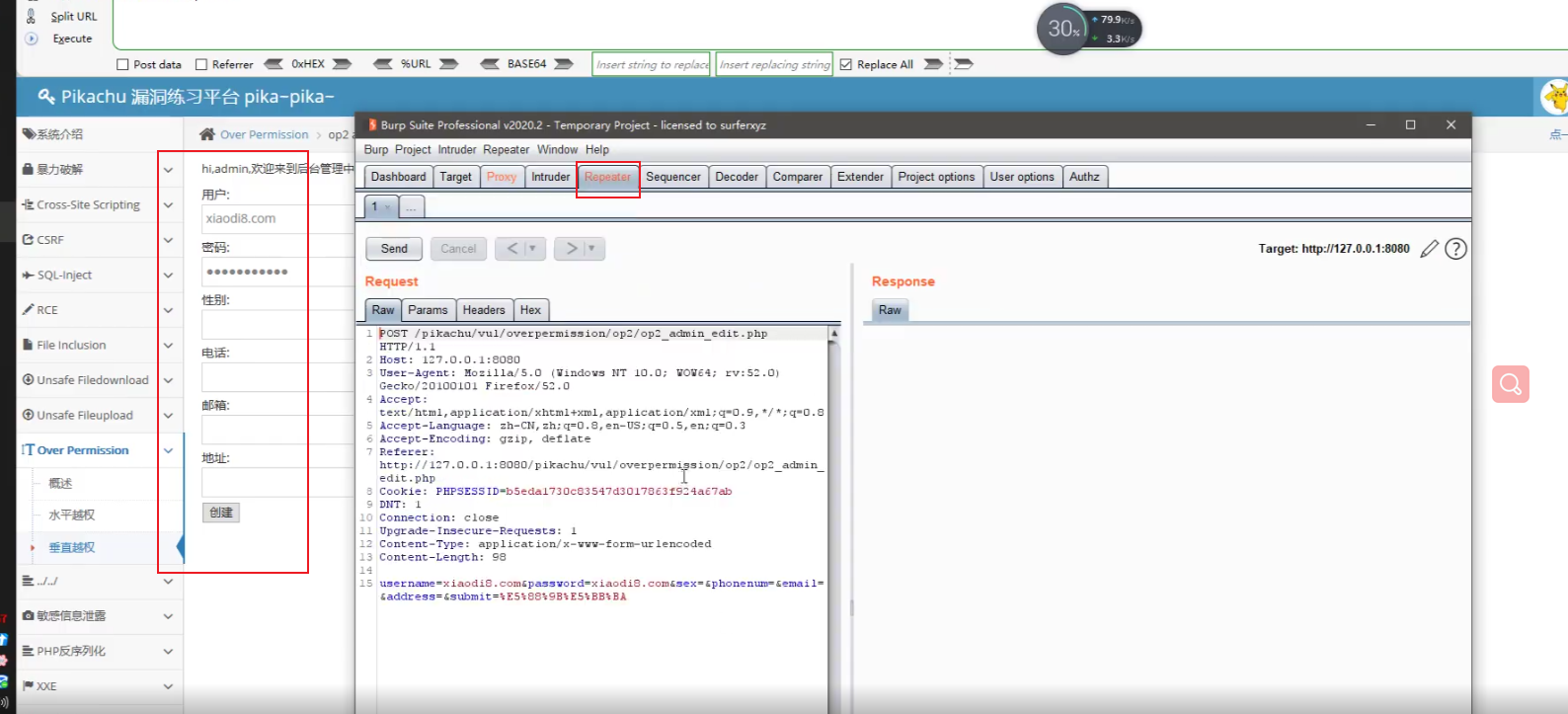1568x714 pixels.
Task: Click the 敏感信息泄露 camera icon
Action: 29,615
